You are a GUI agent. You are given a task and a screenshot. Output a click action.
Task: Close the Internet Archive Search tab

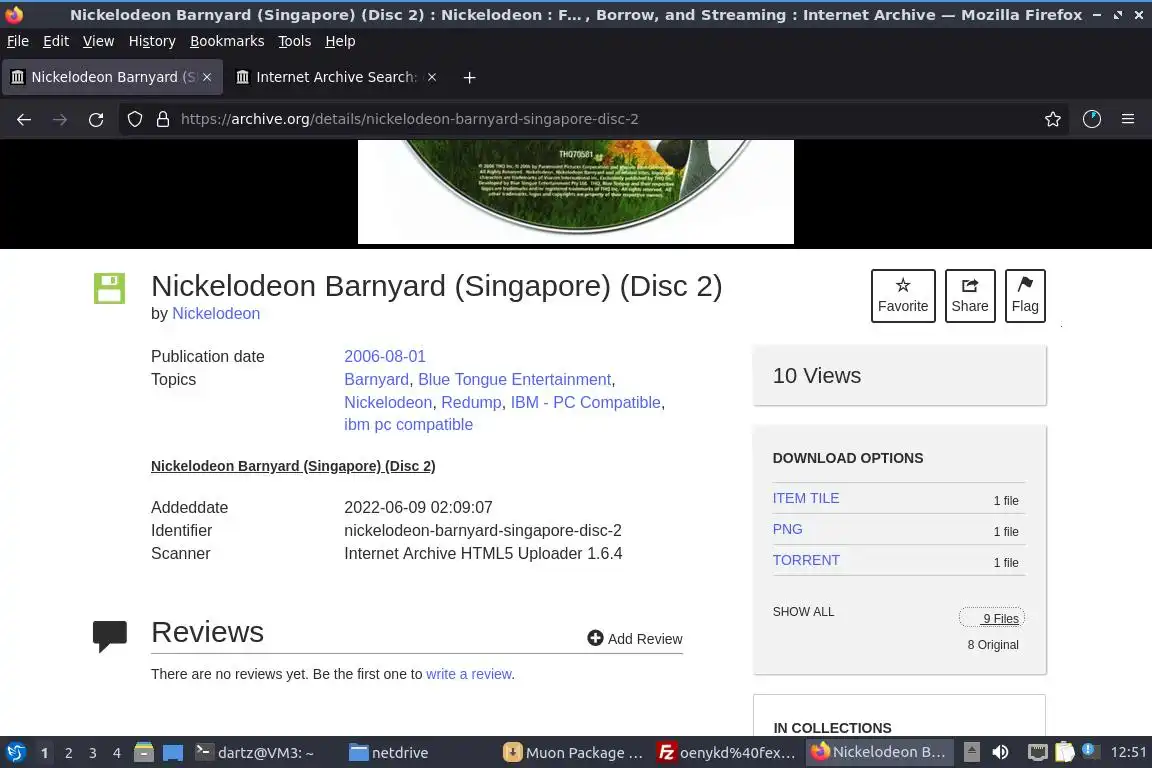(432, 77)
